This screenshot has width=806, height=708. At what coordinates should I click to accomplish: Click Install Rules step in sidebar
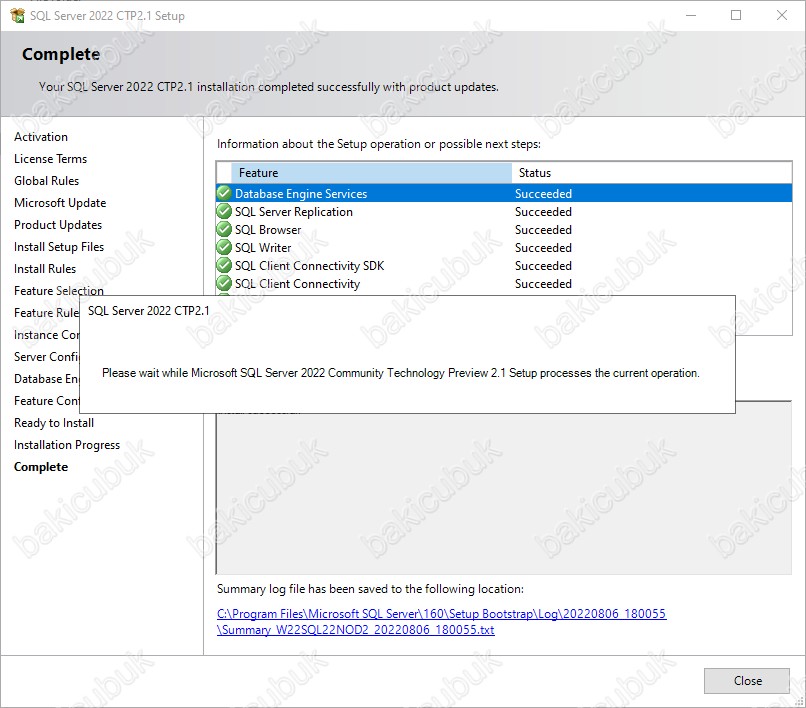point(45,269)
